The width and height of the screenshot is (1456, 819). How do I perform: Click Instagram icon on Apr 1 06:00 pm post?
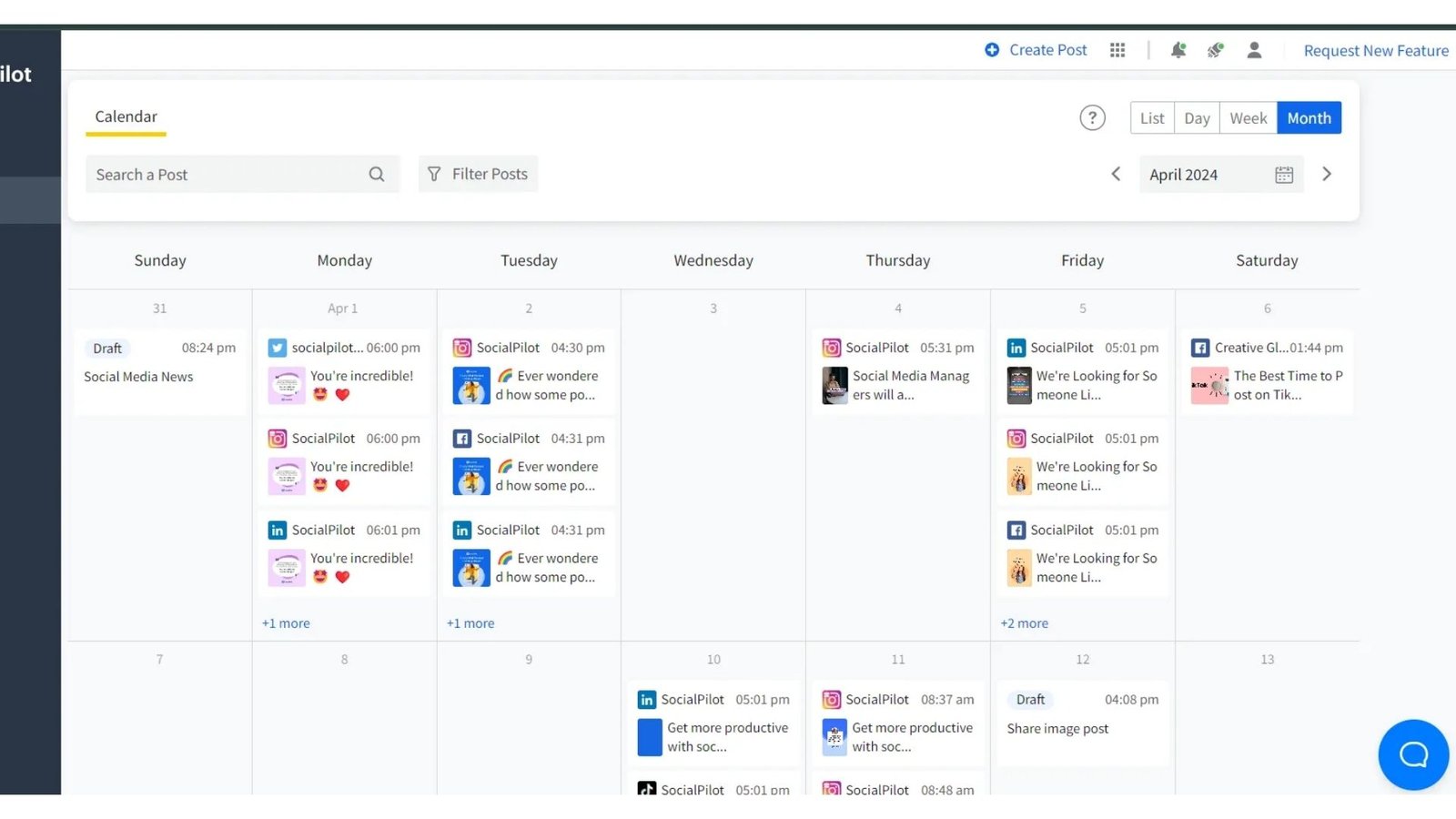pyautogui.click(x=278, y=439)
